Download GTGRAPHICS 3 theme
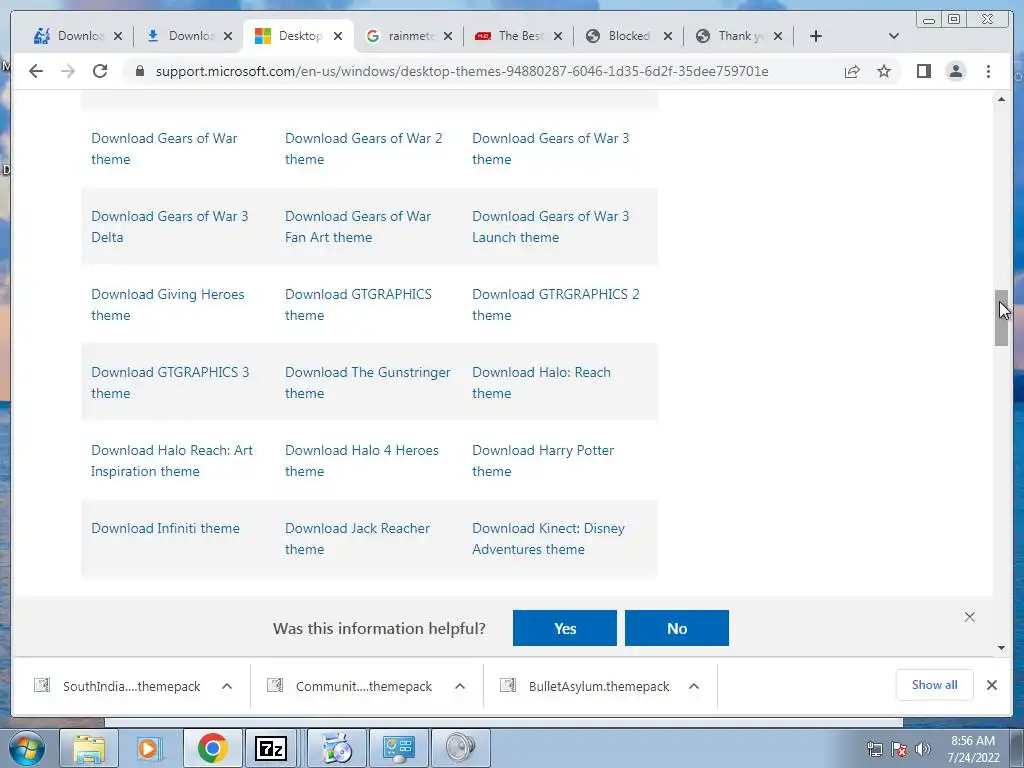The width and height of the screenshot is (1024, 768). (x=170, y=383)
